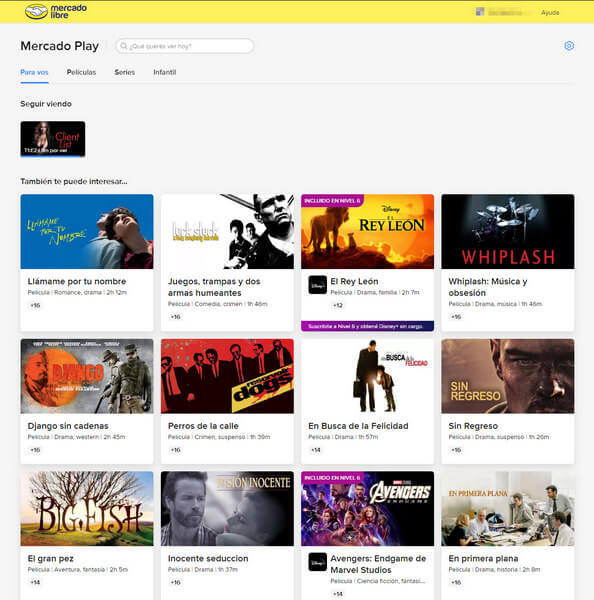Click the search magnifier icon
Viewport: 594px width, 600px height.
124,46
